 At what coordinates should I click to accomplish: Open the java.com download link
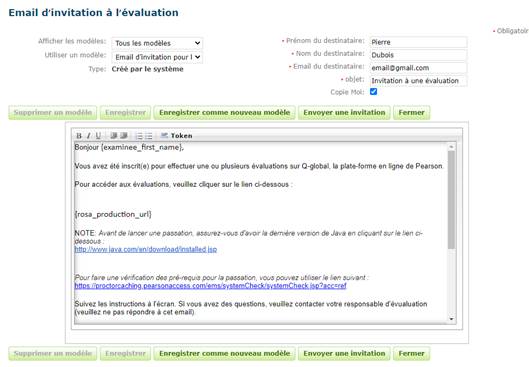(x=146, y=249)
